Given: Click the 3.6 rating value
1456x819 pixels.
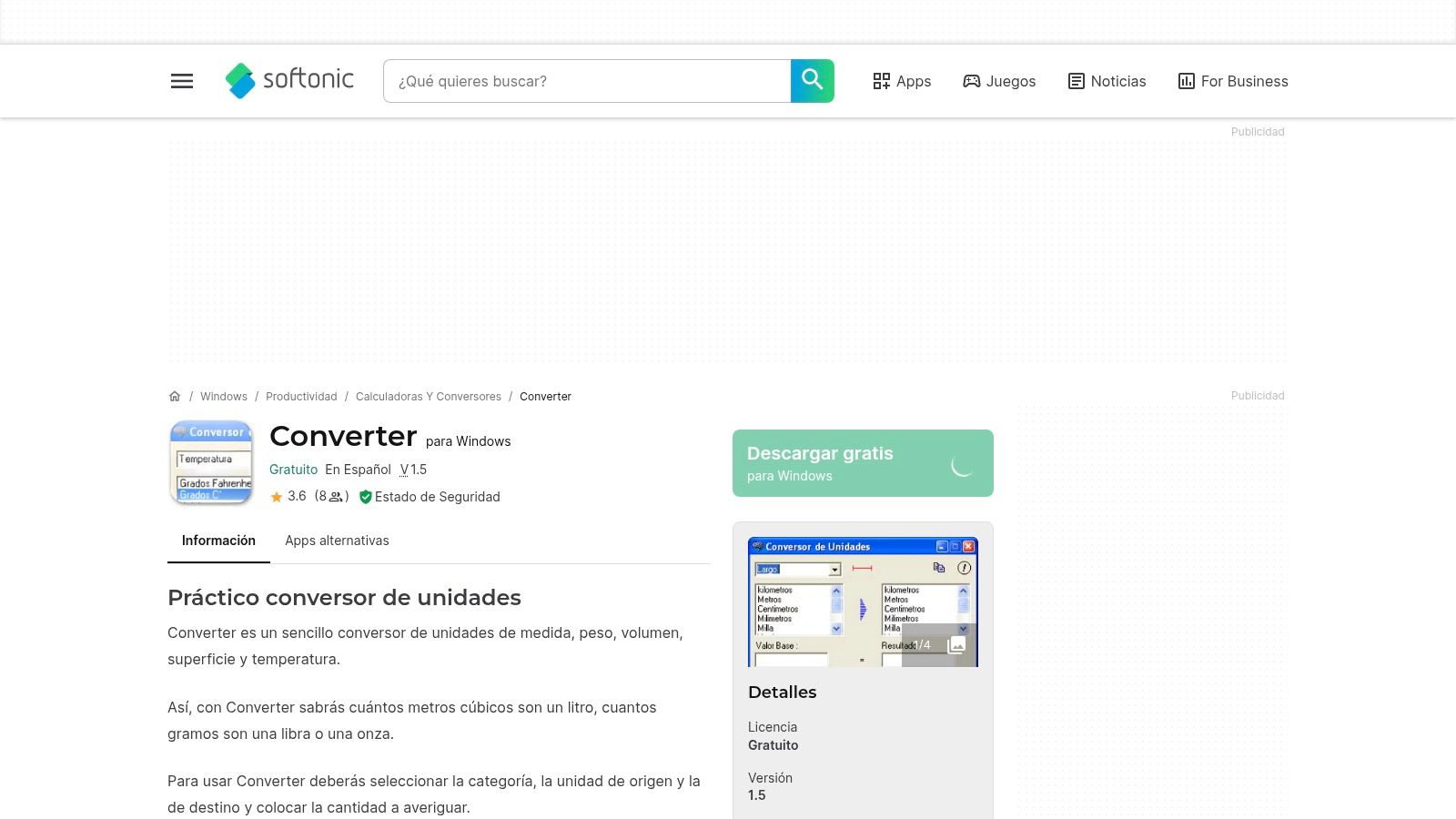Looking at the screenshot, I should point(297,497).
